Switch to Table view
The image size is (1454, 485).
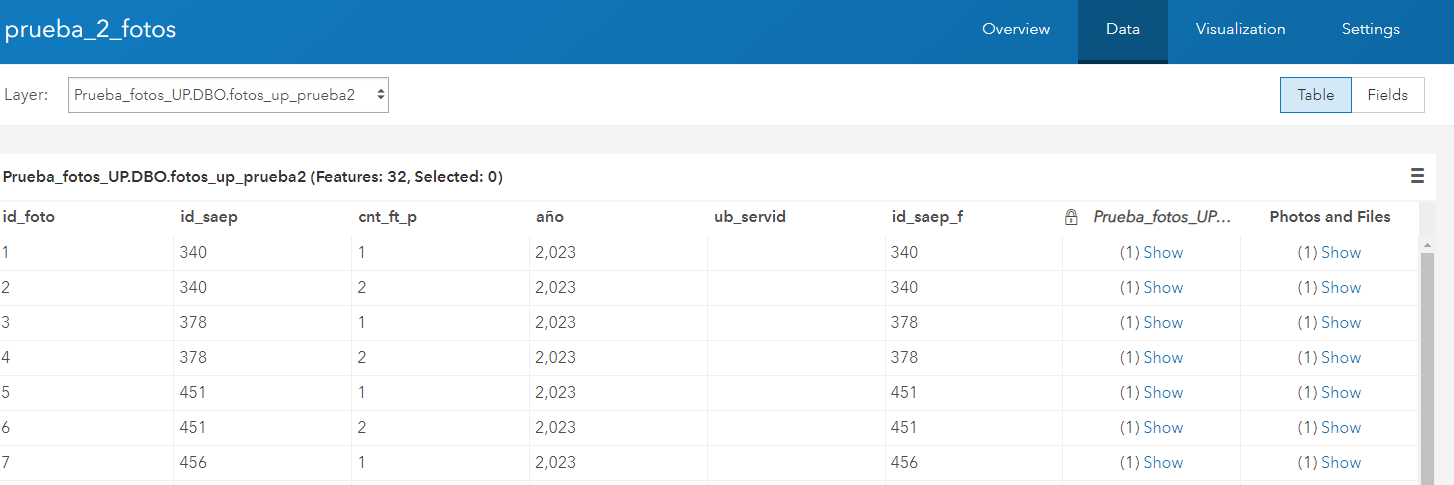1315,95
